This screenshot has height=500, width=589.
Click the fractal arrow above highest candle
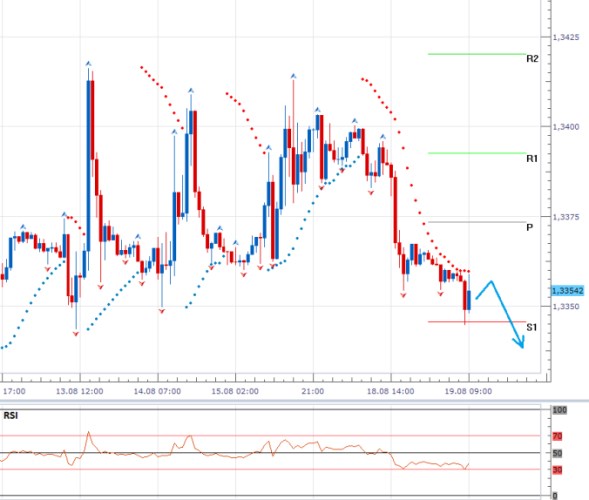(88, 63)
